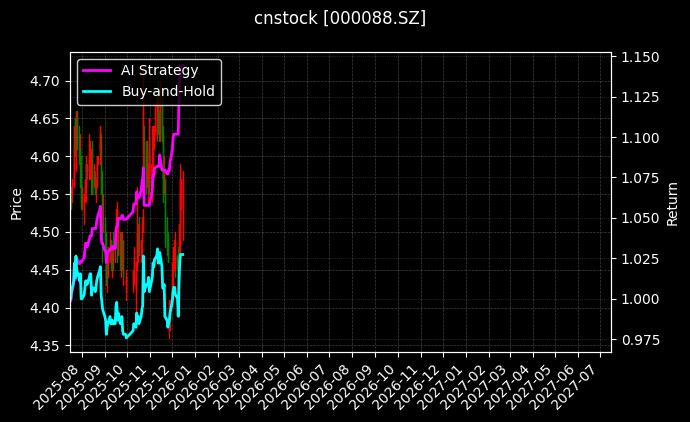690x422 pixels.
Task: Click the magenta AI Strategy legend line
Action: tap(97, 70)
